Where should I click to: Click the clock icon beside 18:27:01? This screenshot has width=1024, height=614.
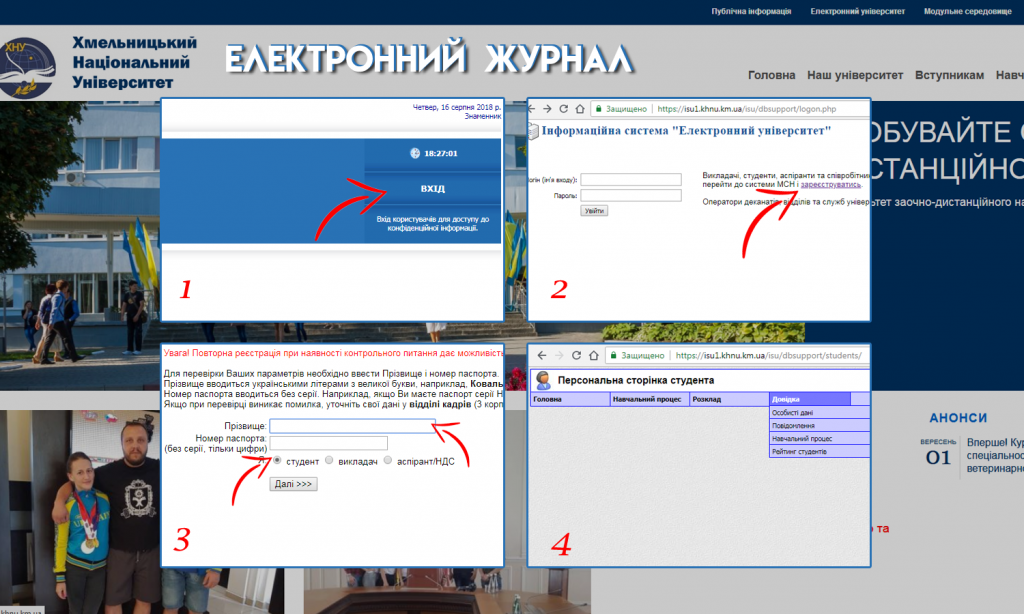click(415, 154)
